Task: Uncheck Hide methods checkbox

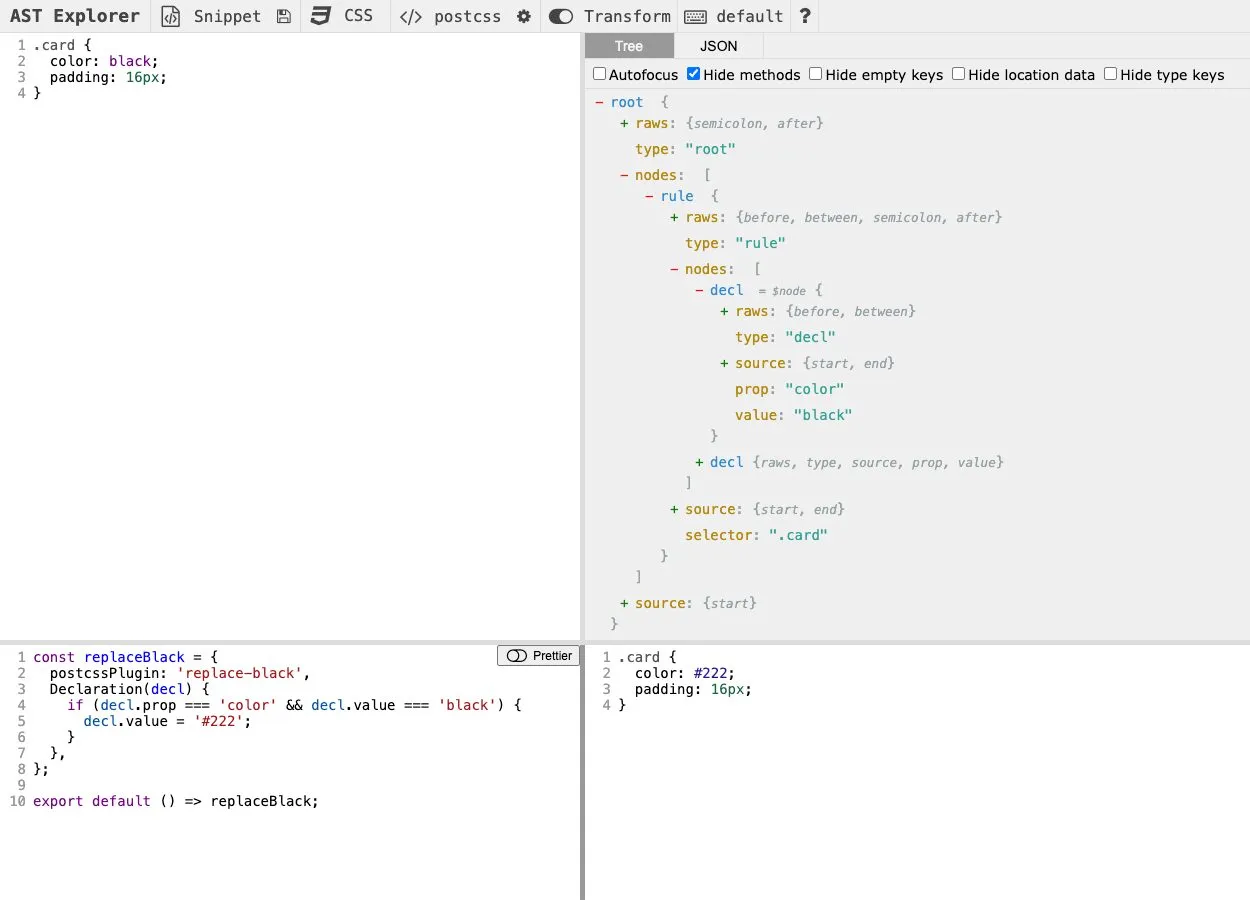Action: (694, 74)
